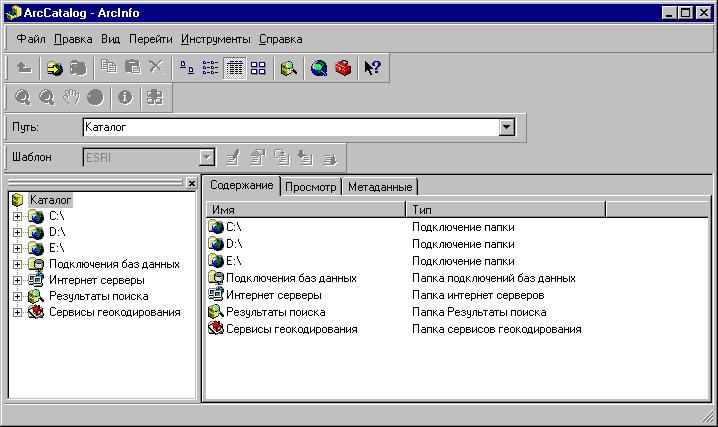Image resolution: width=718 pixels, height=427 pixels.
Task: Open the Шаблон stylesheet dropdown
Action: point(207,158)
